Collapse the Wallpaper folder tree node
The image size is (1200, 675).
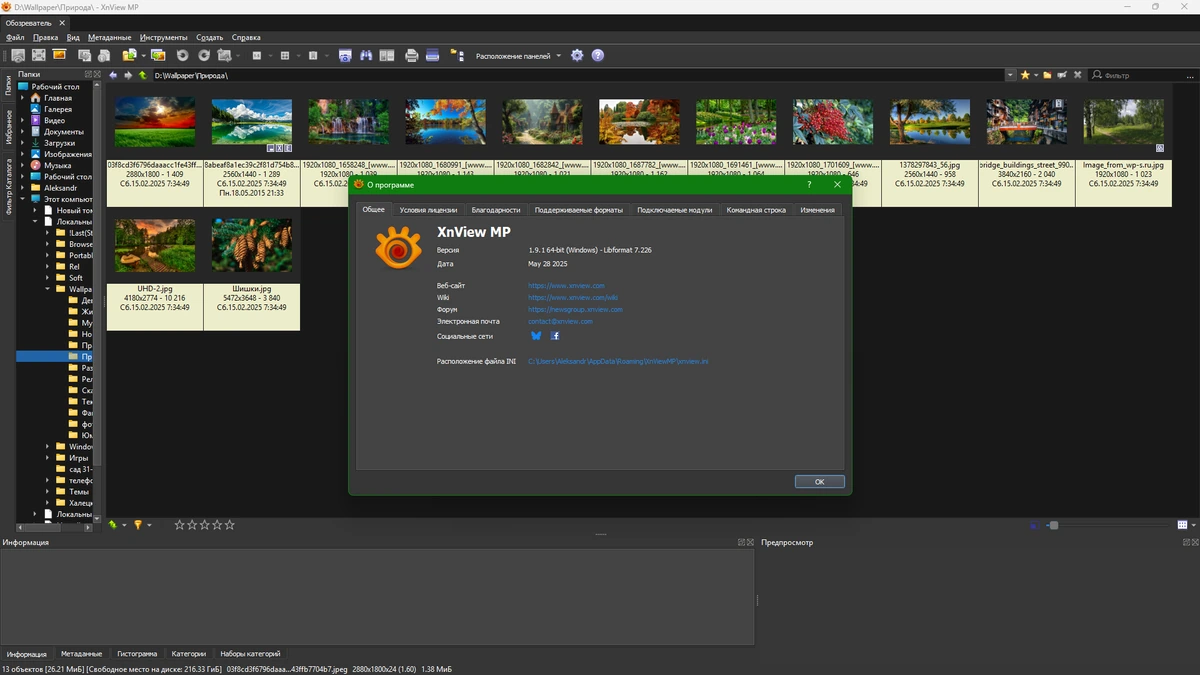[47, 289]
